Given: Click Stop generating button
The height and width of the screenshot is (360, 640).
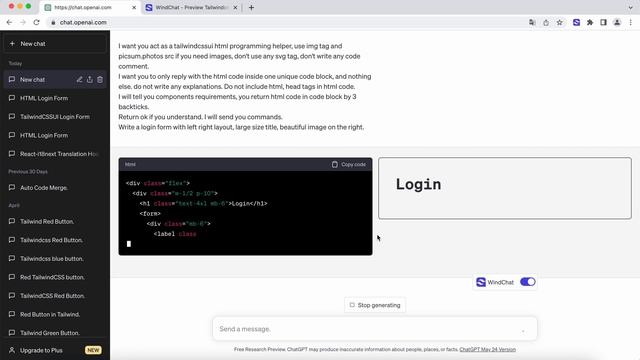Looking at the screenshot, I should [375, 305].
